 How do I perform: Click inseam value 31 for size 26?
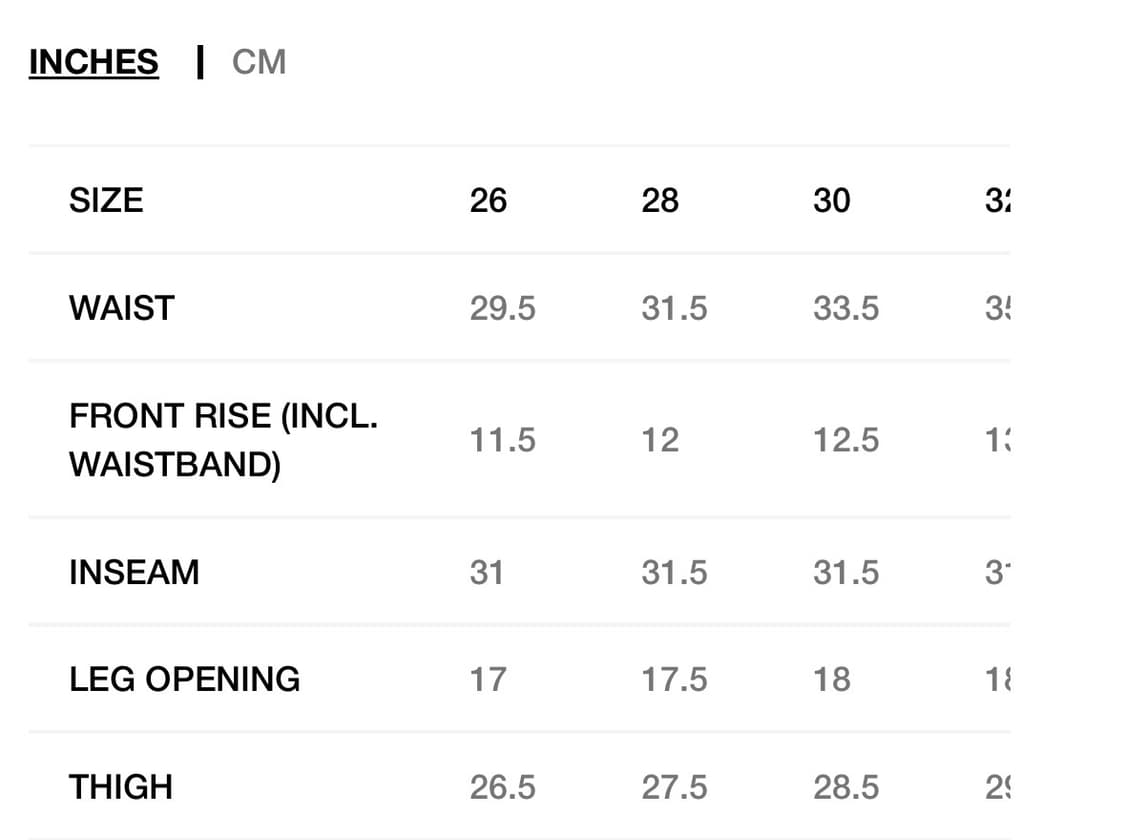coord(486,572)
